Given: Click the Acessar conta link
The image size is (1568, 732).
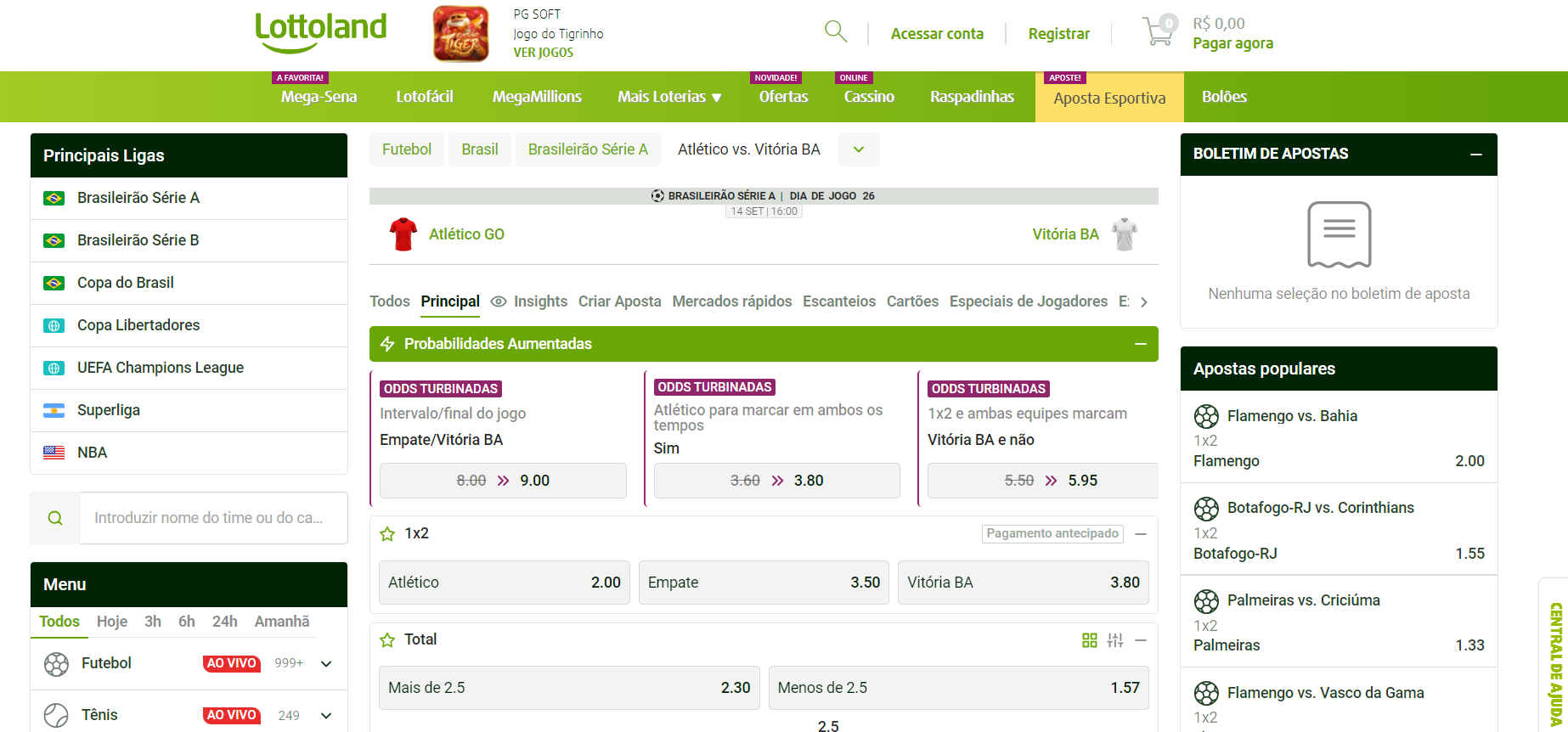Looking at the screenshot, I should (x=937, y=34).
